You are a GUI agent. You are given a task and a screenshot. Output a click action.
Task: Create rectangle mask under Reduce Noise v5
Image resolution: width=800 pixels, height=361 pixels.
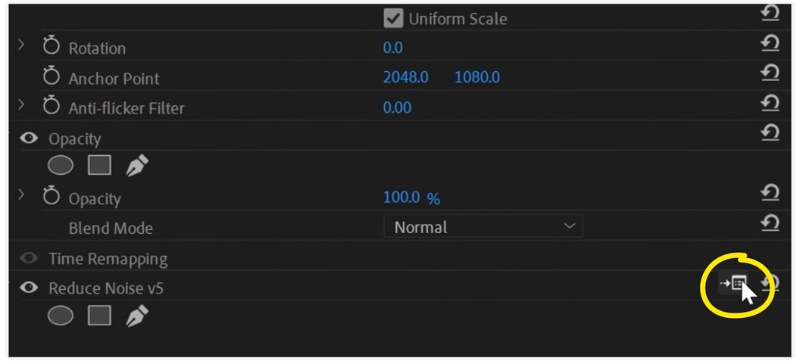(x=99, y=316)
